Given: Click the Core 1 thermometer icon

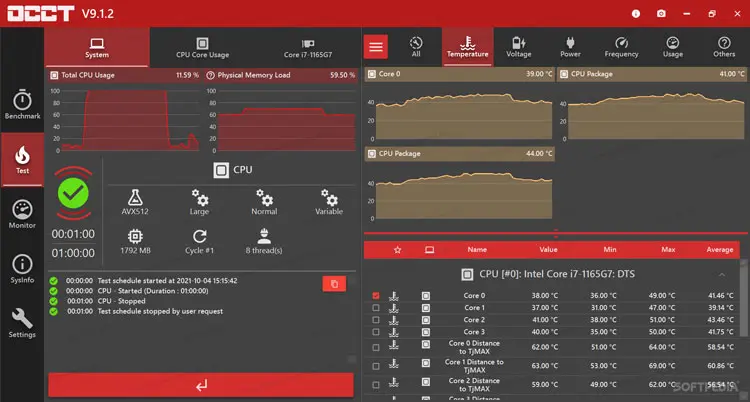Looking at the screenshot, I should coord(394,308).
